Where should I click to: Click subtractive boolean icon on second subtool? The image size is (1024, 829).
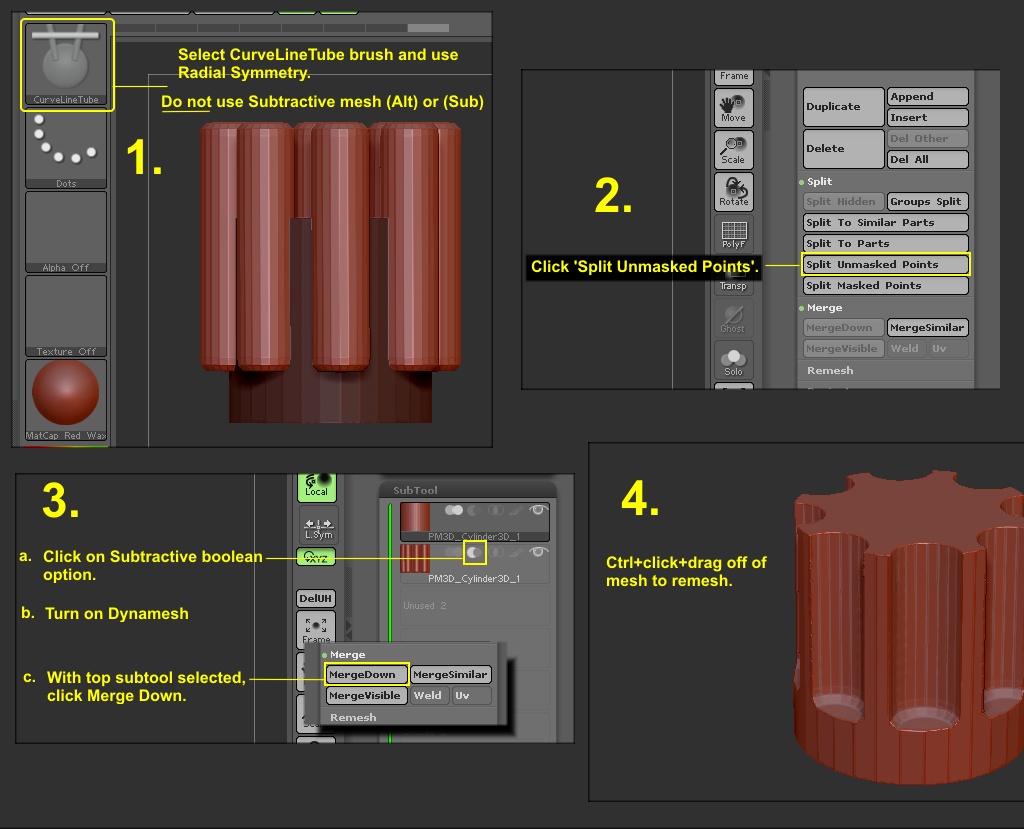tap(475, 553)
